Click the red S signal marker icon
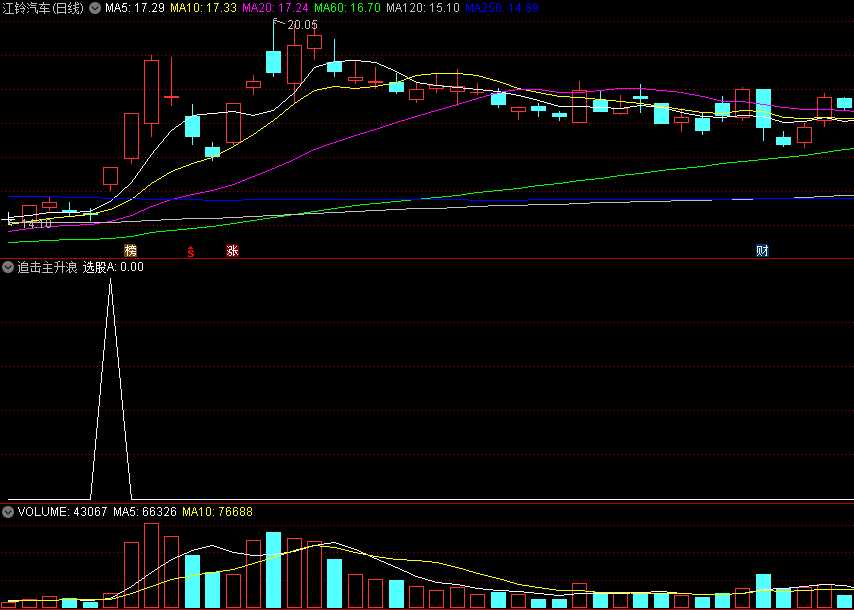 191,251
